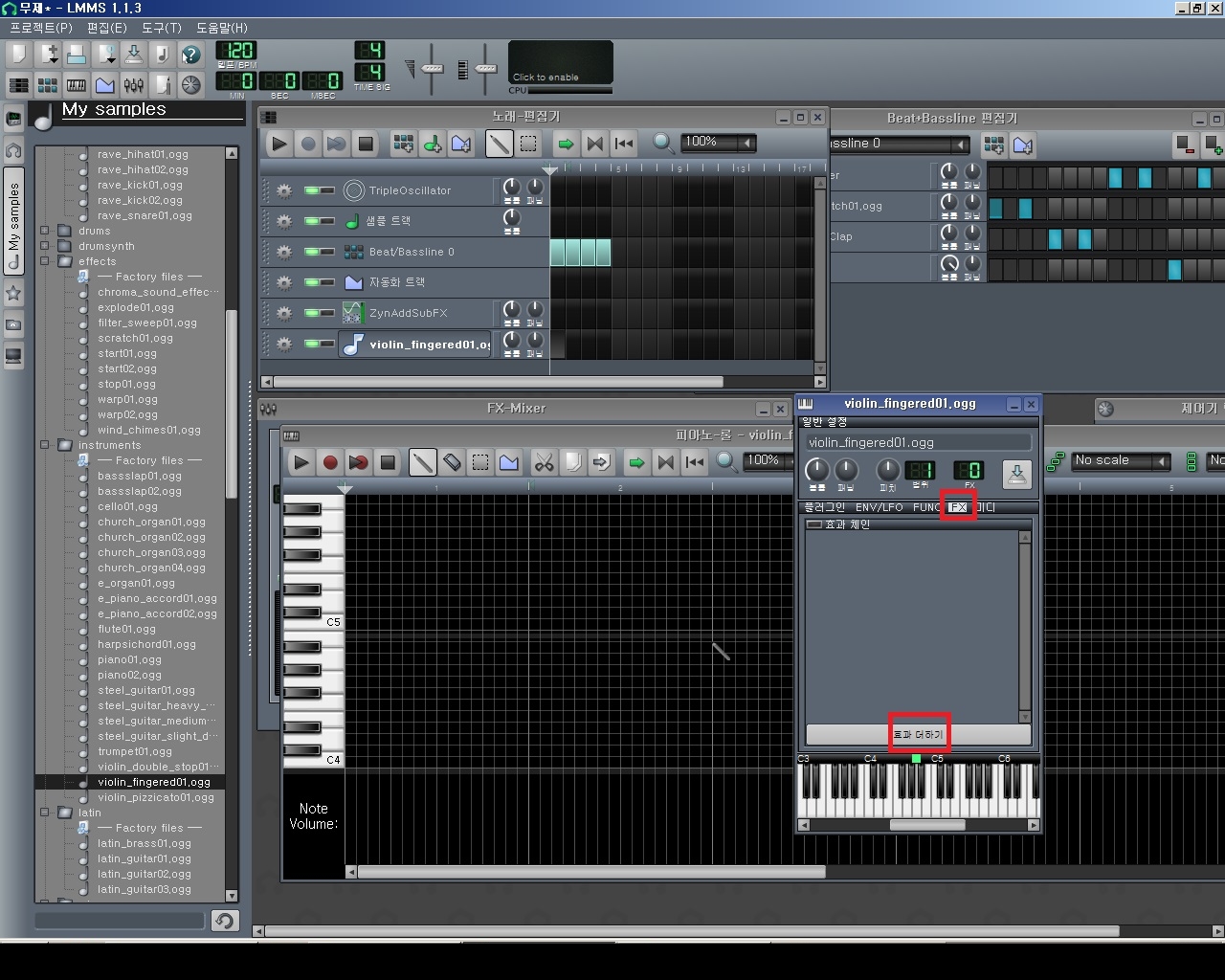This screenshot has height=980, width=1225.
Task: Toggle auto-scrolling green arrow in Song Editor
Action: 566,144
